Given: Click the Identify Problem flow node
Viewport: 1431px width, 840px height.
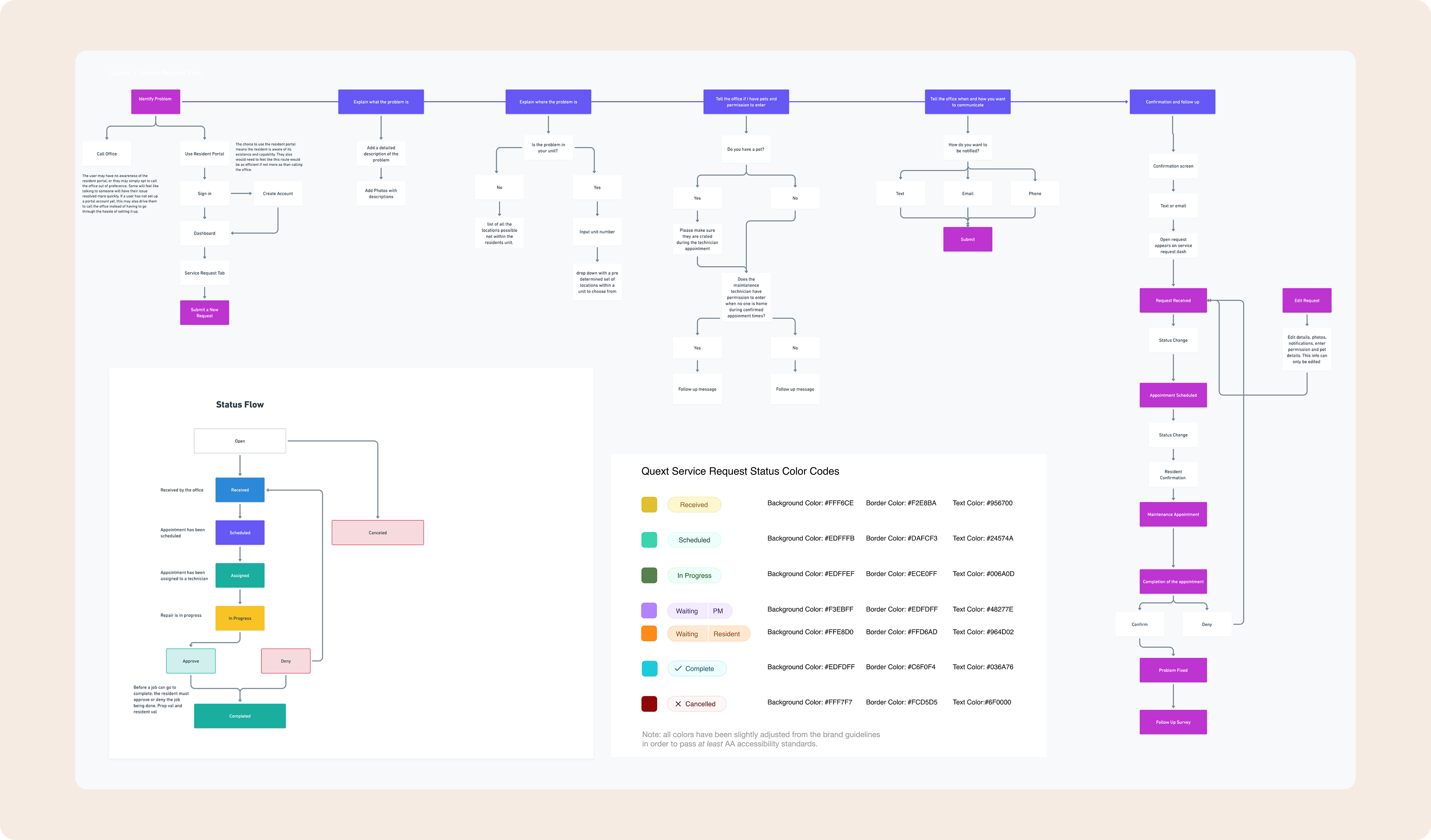Looking at the screenshot, I should 155,101.
